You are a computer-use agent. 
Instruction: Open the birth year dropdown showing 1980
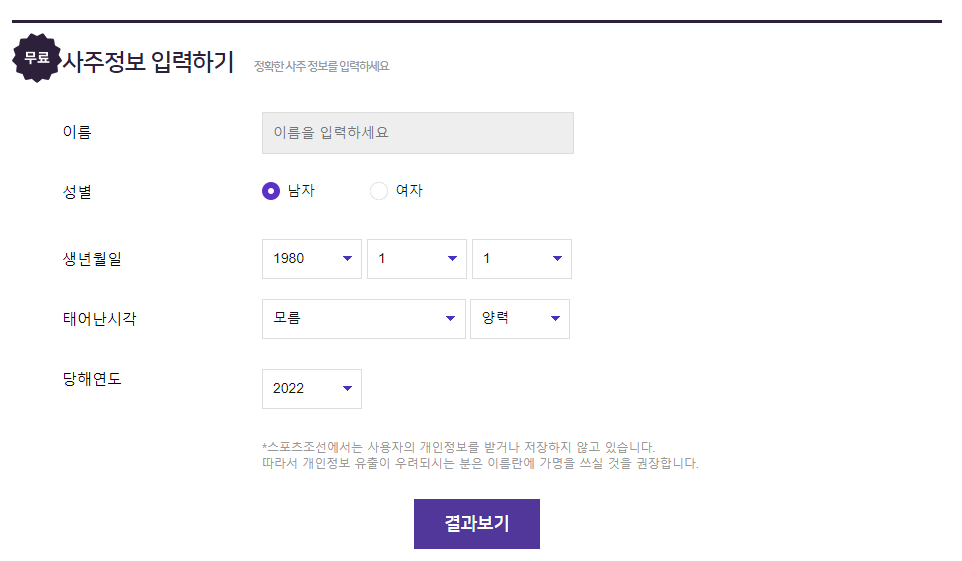coord(312,259)
